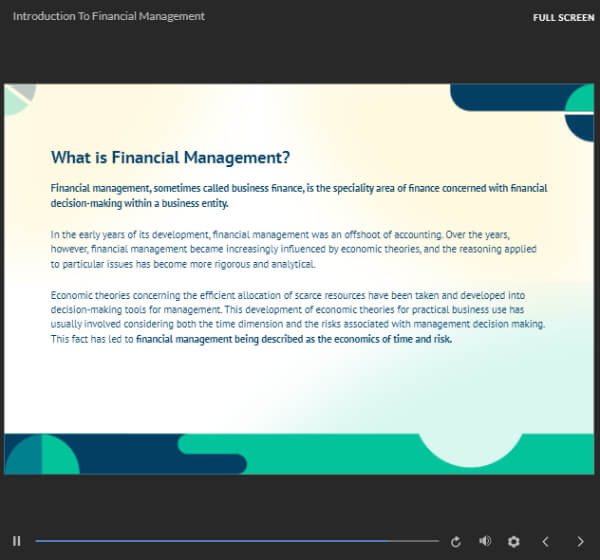
Task: Click the paragraph starting Economic theories concerning
Action: [298, 317]
